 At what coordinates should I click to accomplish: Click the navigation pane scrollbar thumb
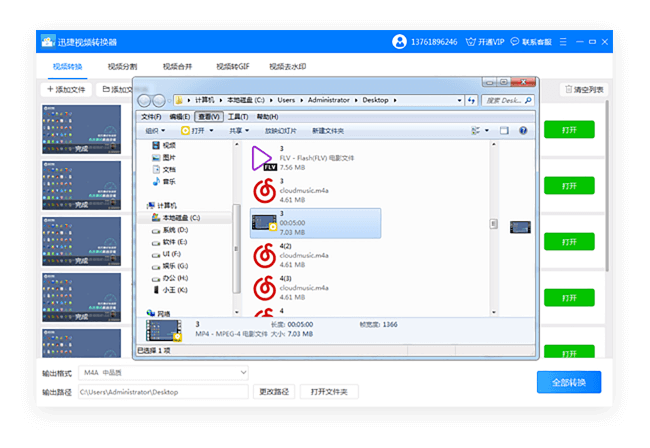click(x=237, y=249)
